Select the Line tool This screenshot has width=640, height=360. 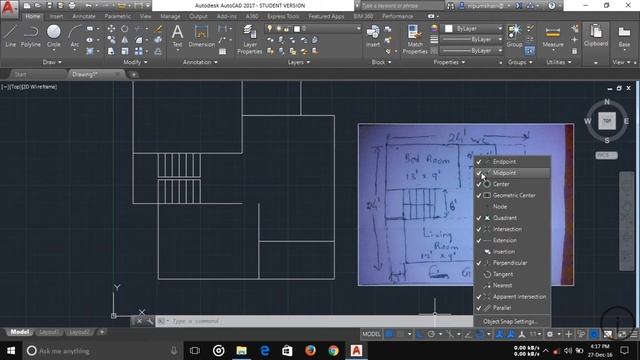point(10,36)
